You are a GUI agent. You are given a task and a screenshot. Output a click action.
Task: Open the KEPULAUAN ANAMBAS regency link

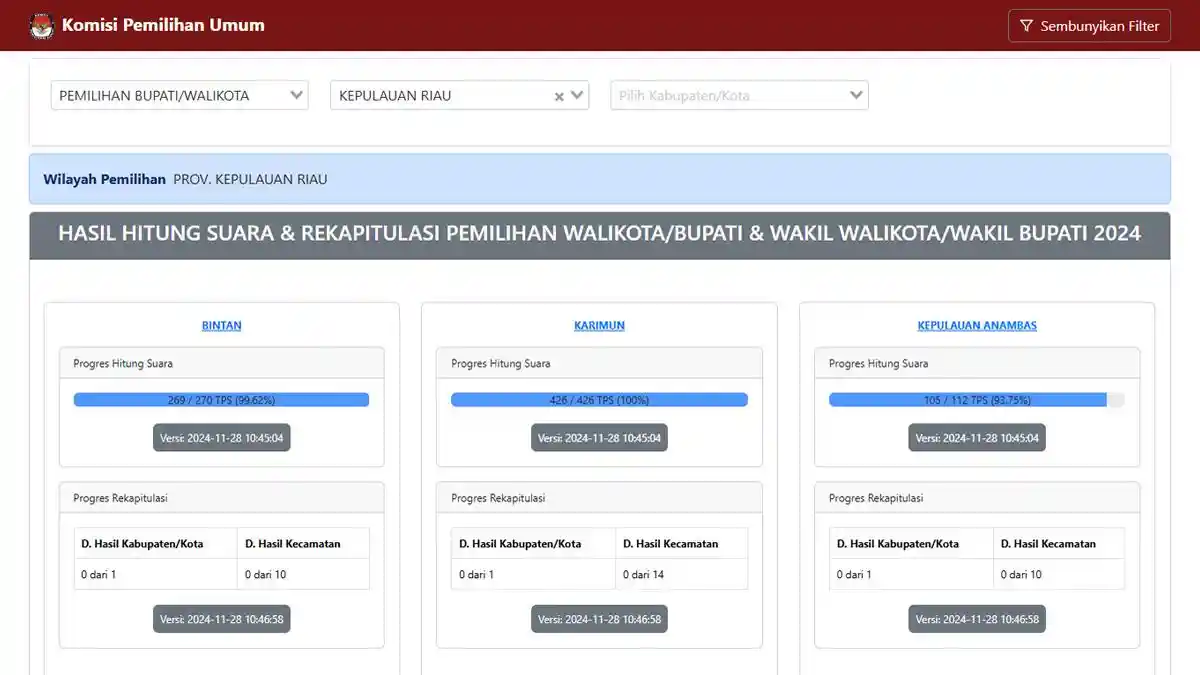(977, 325)
